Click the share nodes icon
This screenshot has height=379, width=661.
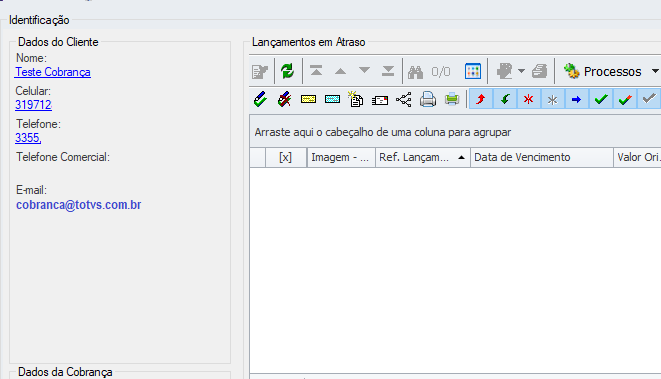(404, 100)
